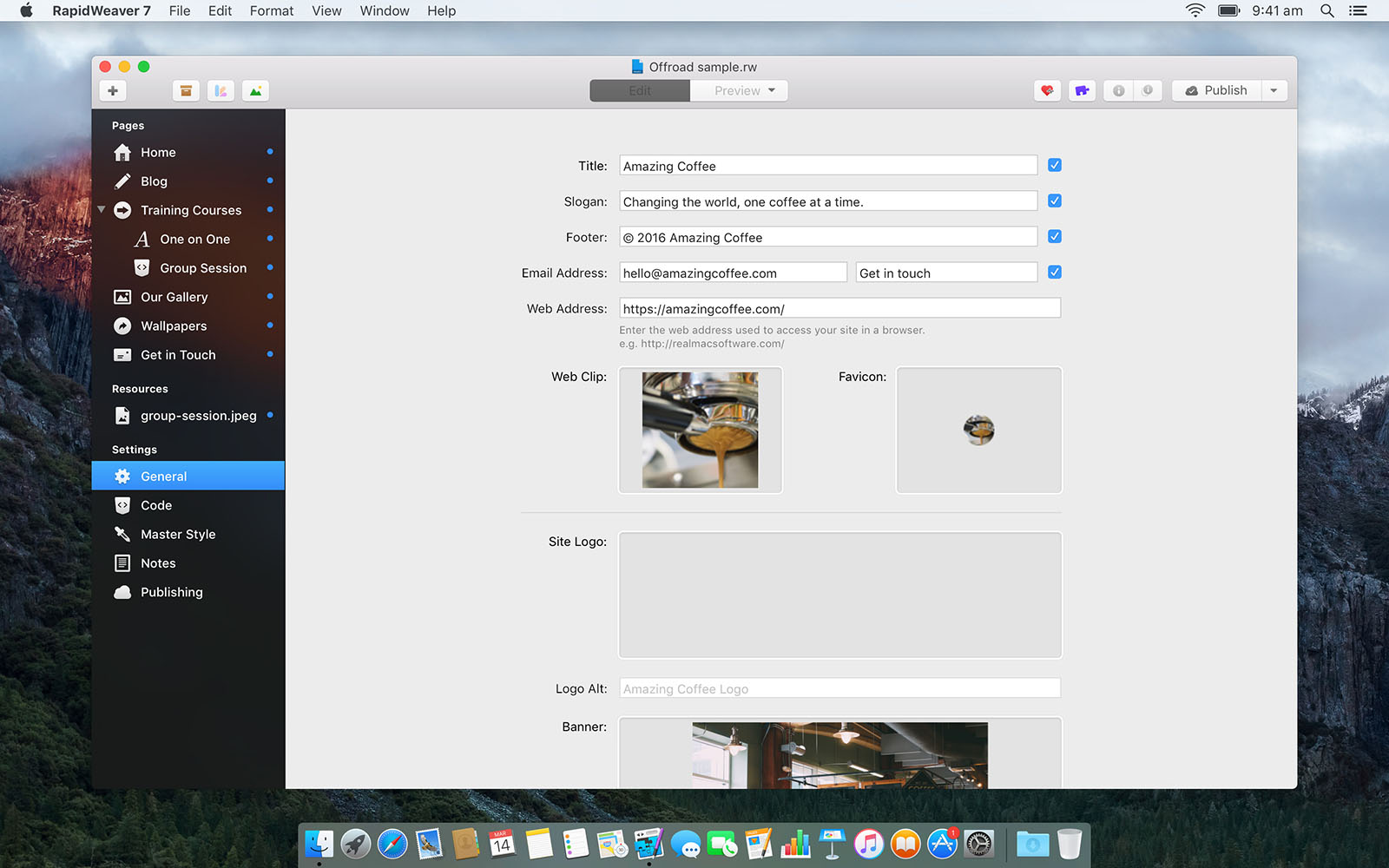Select the Home page in sidebar
Screen dimensions: 1389x868
pos(188,152)
